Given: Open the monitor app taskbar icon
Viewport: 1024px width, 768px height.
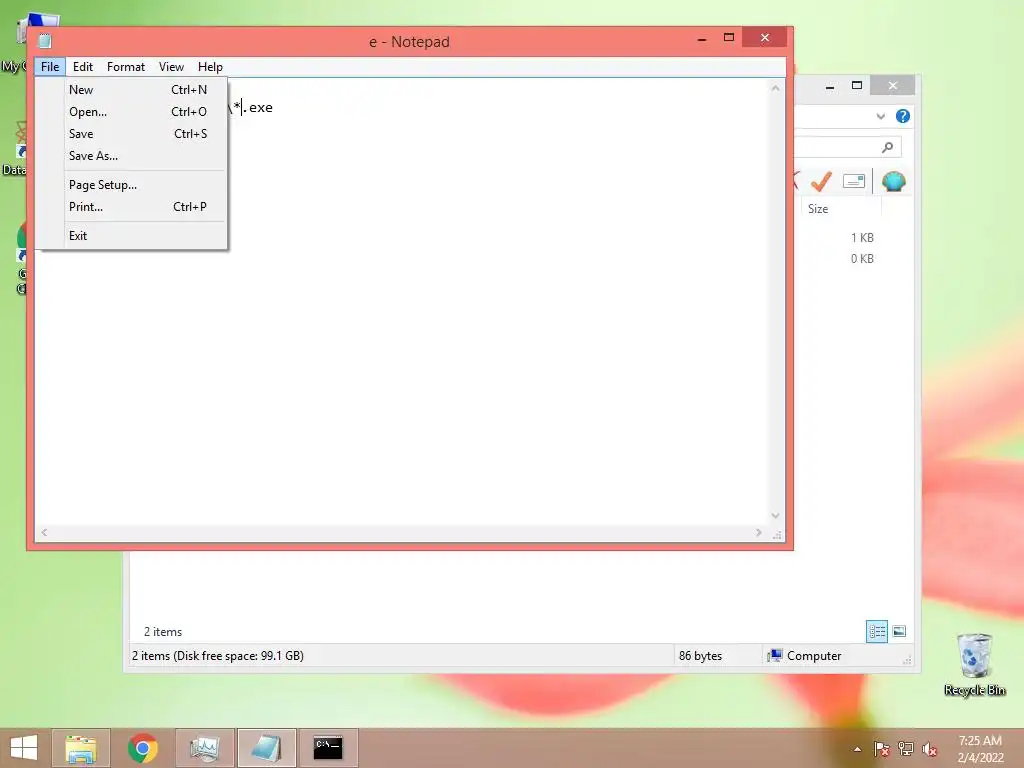Looking at the screenshot, I should tap(204, 748).
